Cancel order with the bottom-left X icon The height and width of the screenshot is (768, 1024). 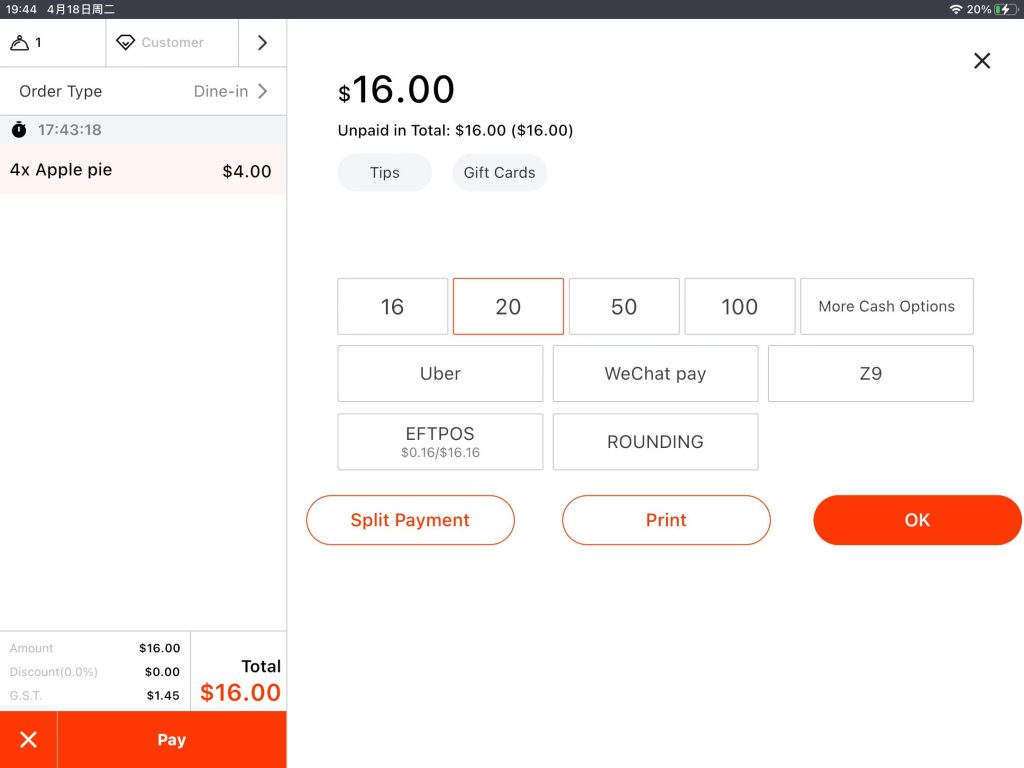click(x=28, y=740)
